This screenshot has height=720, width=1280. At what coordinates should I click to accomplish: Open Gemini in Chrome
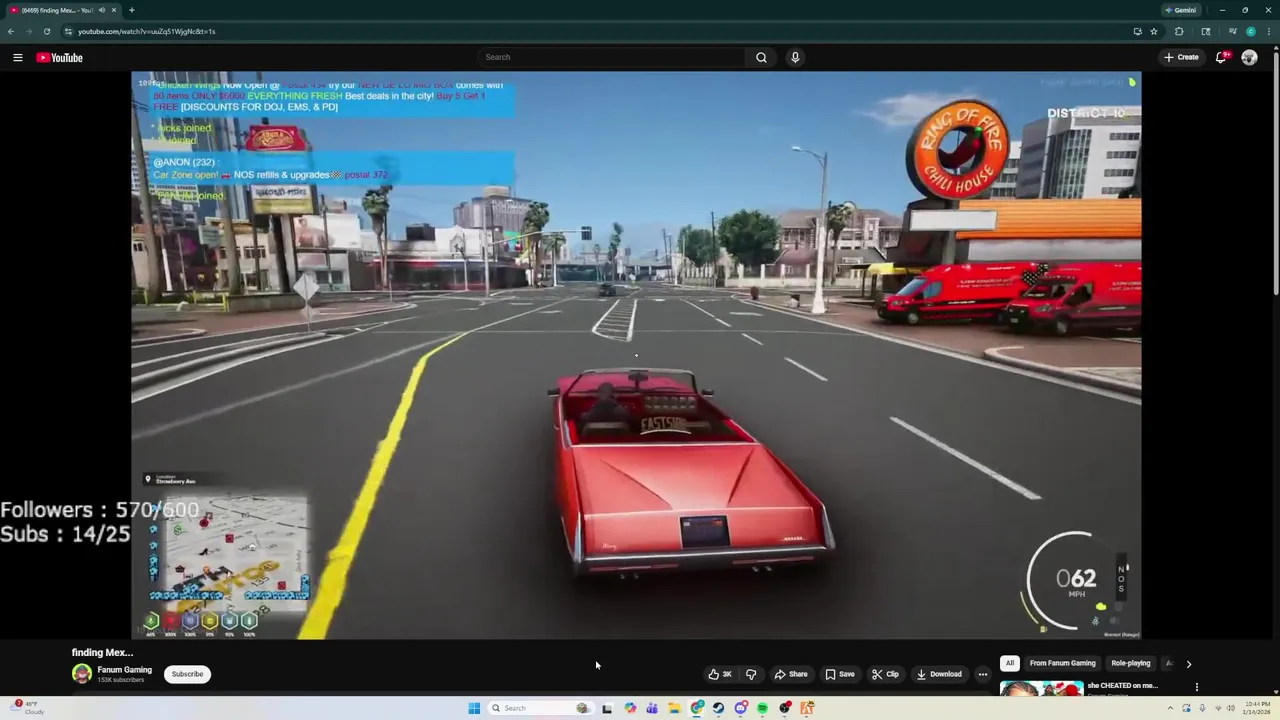(x=1181, y=10)
